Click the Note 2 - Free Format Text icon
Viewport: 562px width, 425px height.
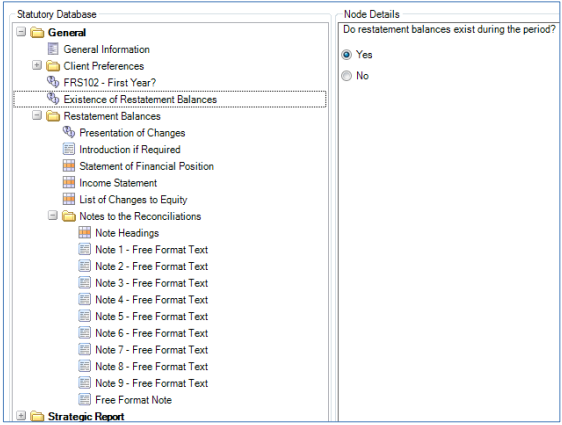pos(85,266)
